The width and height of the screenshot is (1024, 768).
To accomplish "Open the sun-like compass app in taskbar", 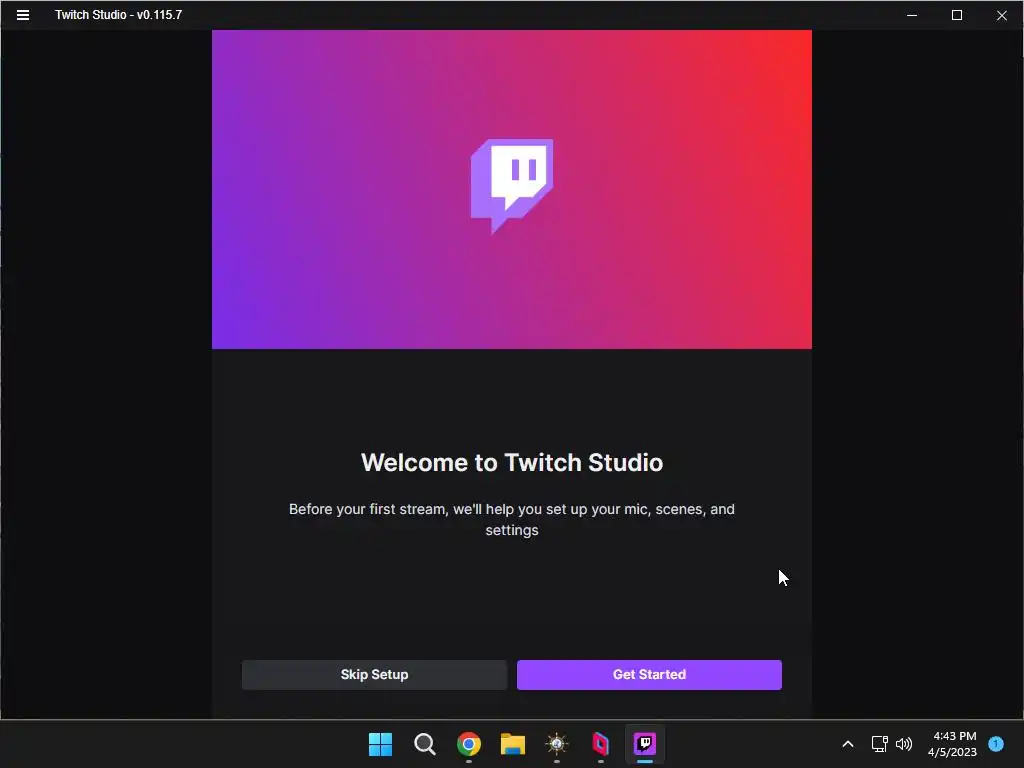I will click(556, 744).
